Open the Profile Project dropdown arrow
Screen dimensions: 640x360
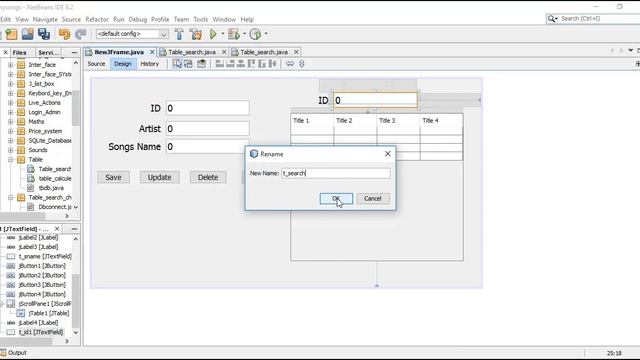266,34
